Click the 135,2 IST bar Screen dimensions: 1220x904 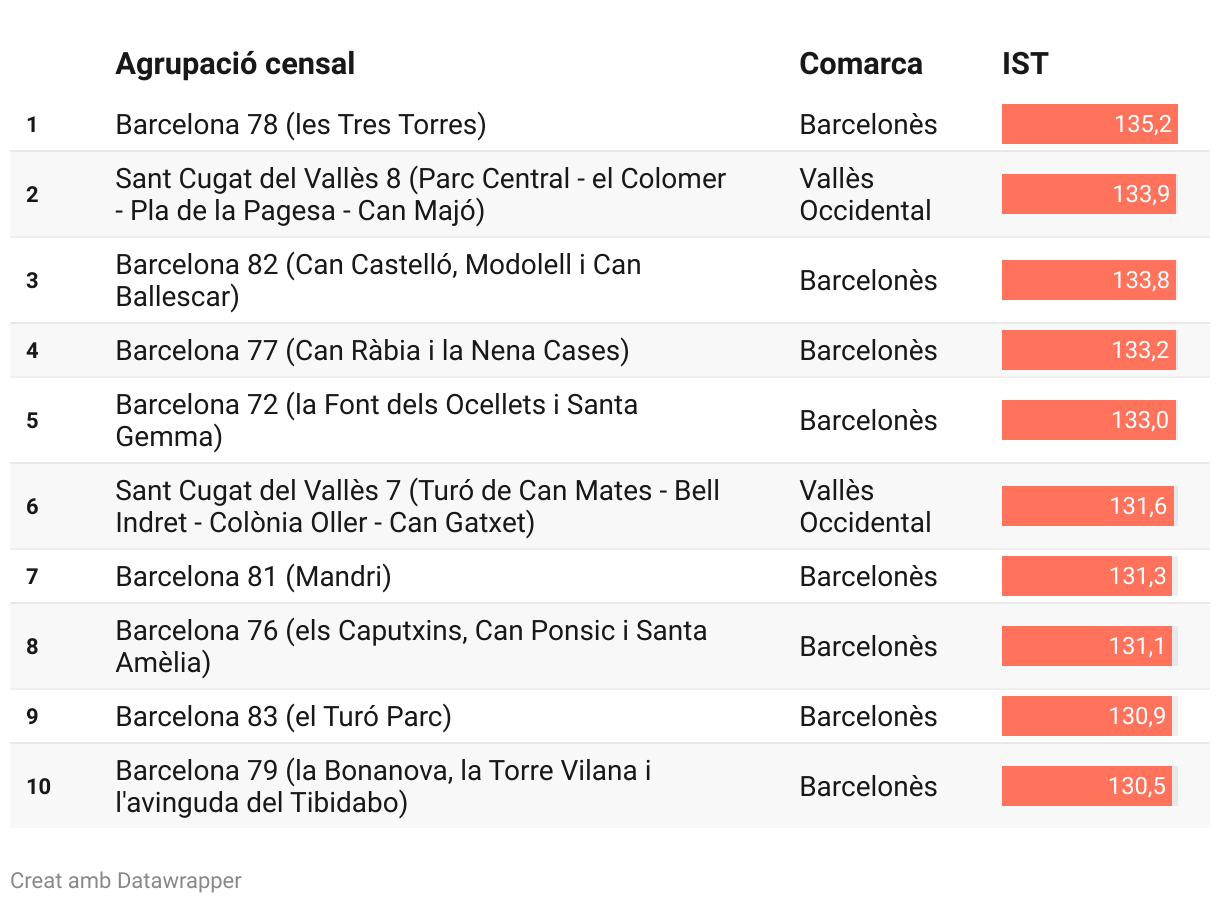click(x=1089, y=125)
